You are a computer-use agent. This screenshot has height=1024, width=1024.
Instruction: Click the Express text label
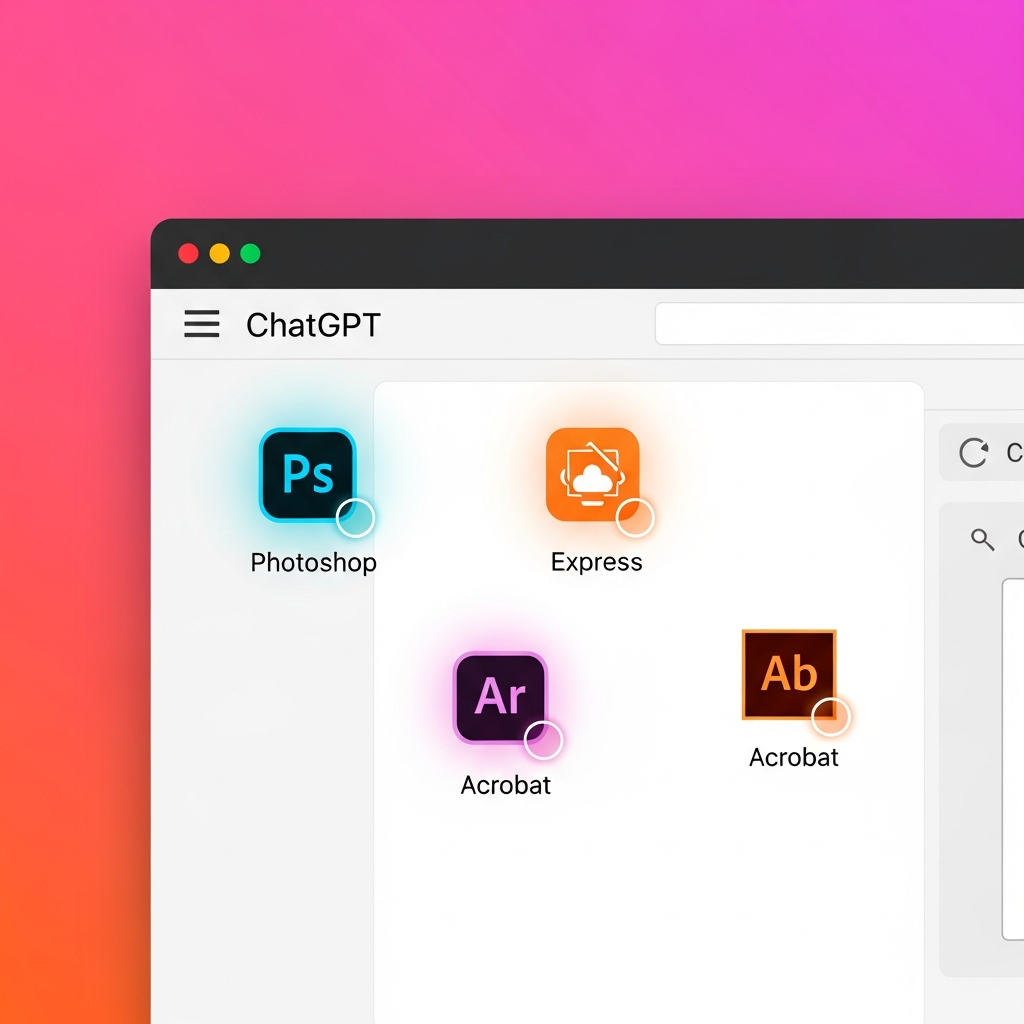click(596, 563)
